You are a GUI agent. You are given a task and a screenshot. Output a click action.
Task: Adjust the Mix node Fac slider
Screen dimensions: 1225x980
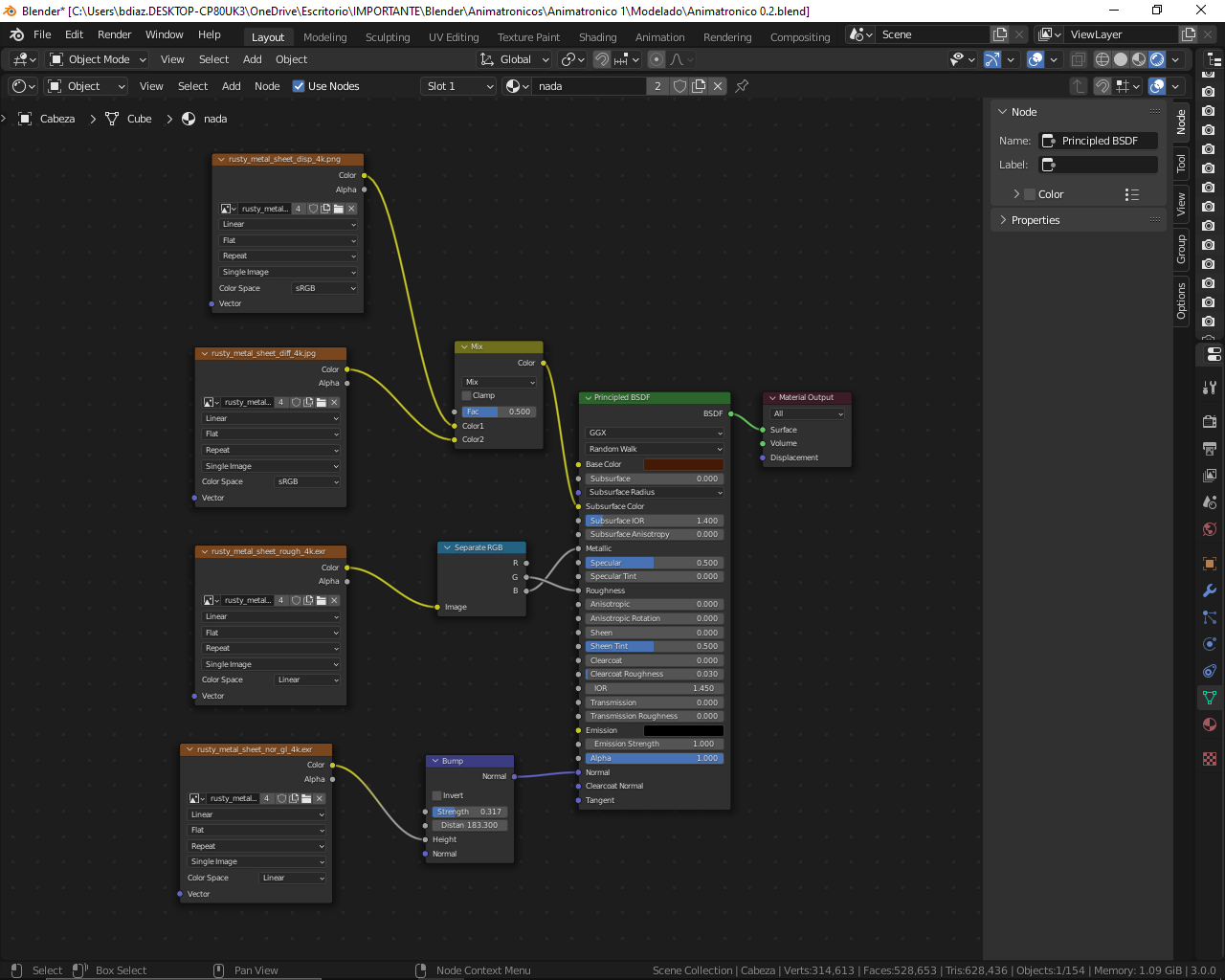click(500, 412)
